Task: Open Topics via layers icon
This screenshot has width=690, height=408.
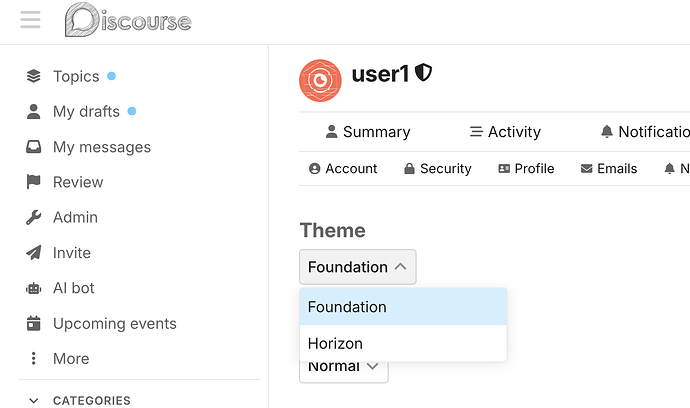Action: pos(33,76)
